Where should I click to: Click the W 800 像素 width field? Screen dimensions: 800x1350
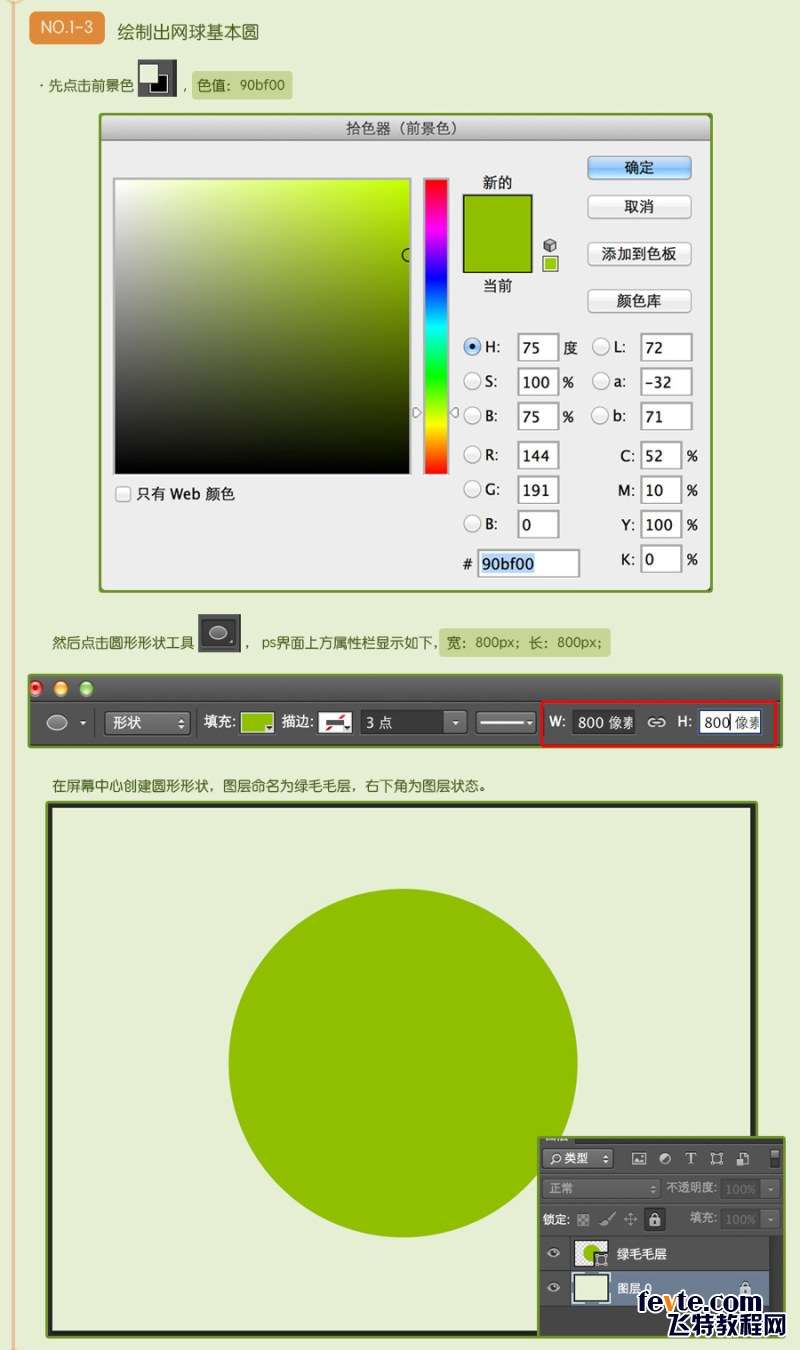tap(604, 722)
